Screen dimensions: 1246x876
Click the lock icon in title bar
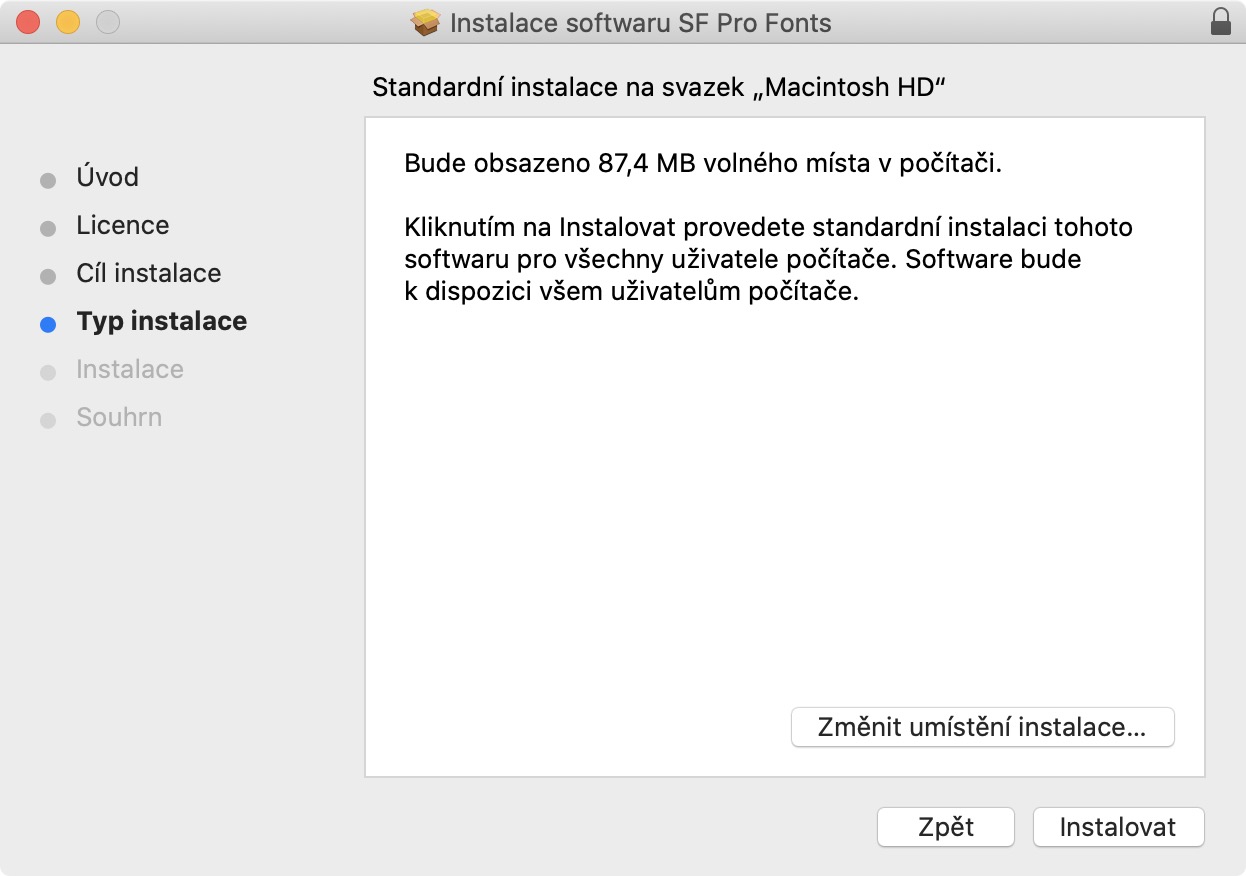pos(1220,22)
